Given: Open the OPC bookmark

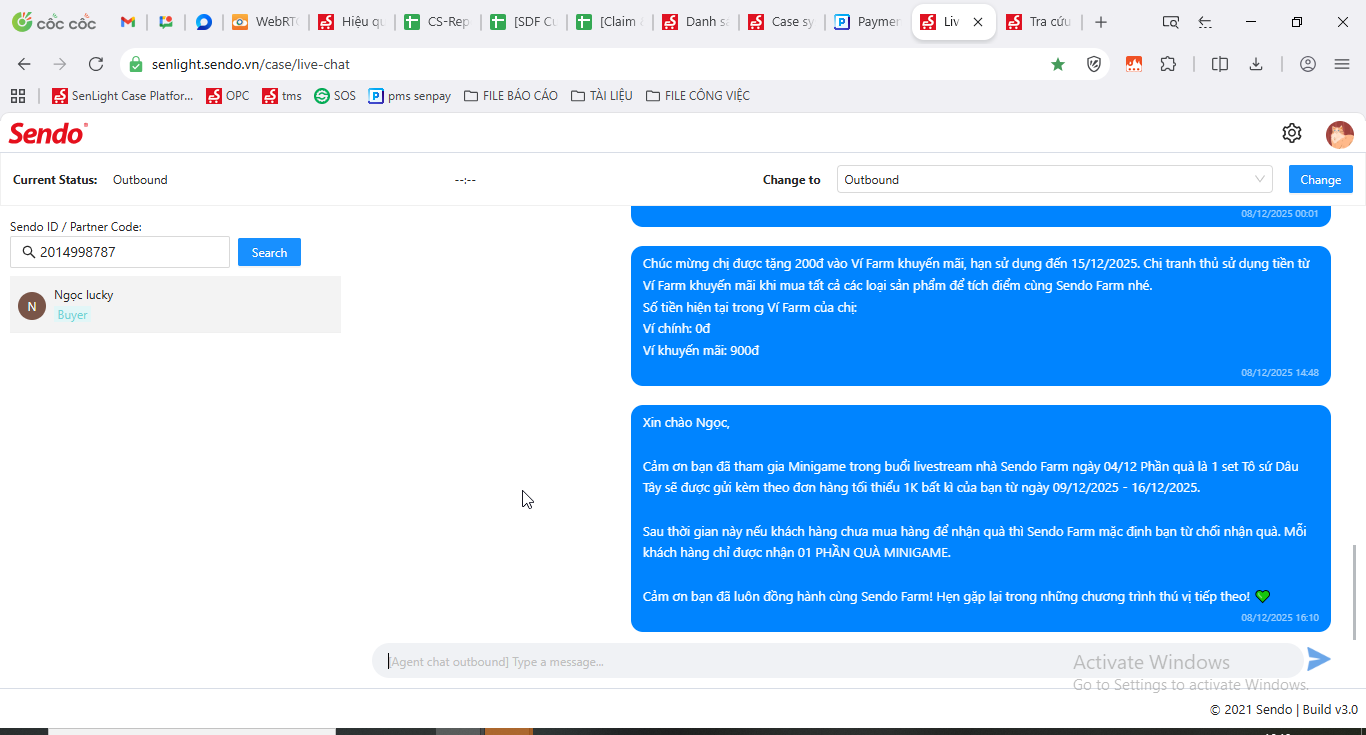Looking at the screenshot, I should [228, 96].
